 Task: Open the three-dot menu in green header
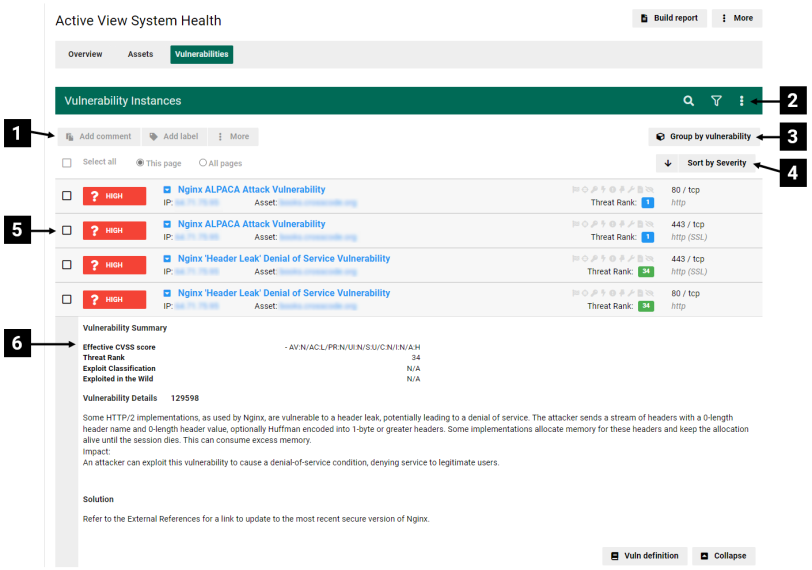[x=741, y=101]
